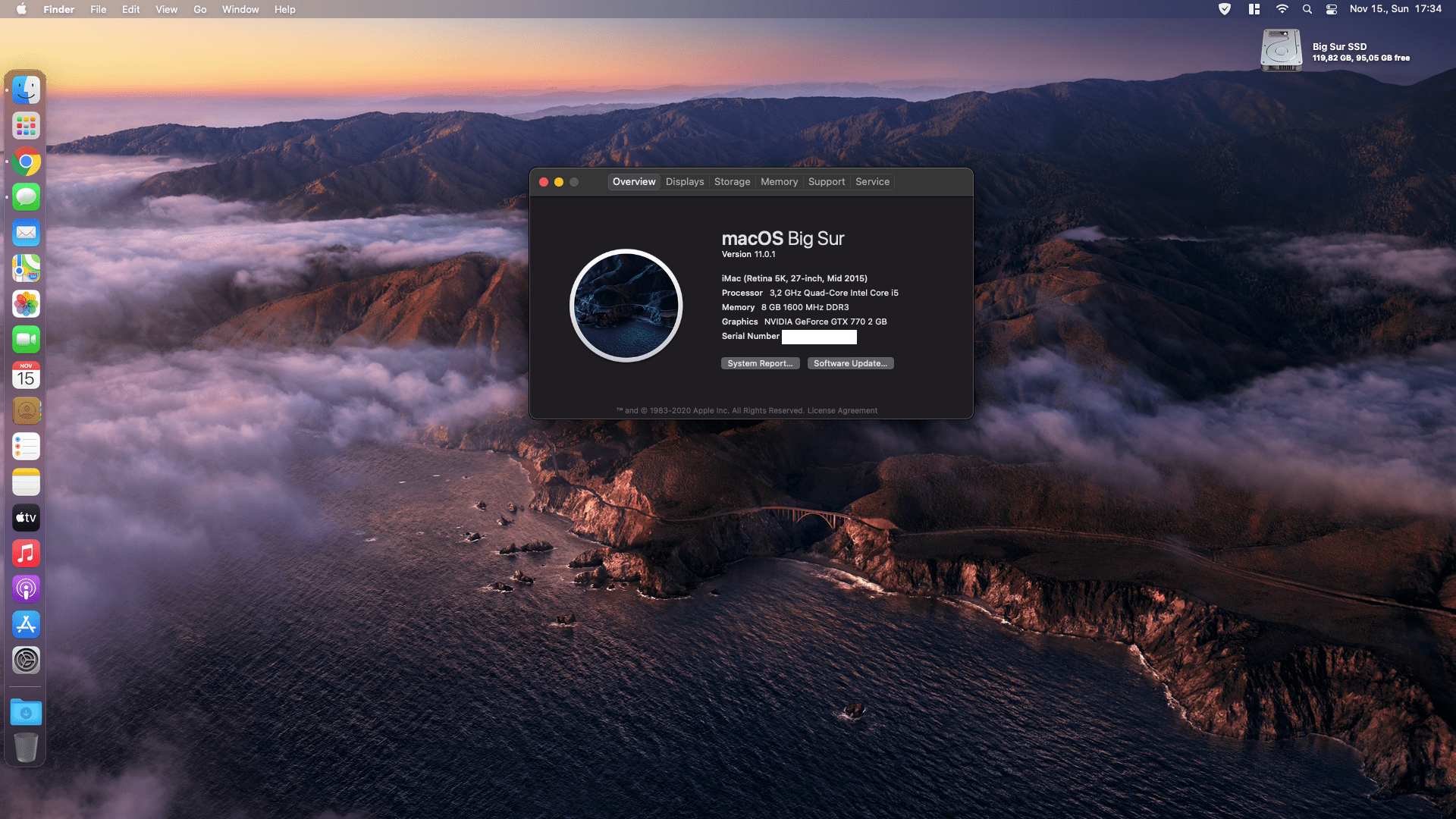Switch to the Displays tab

point(685,182)
